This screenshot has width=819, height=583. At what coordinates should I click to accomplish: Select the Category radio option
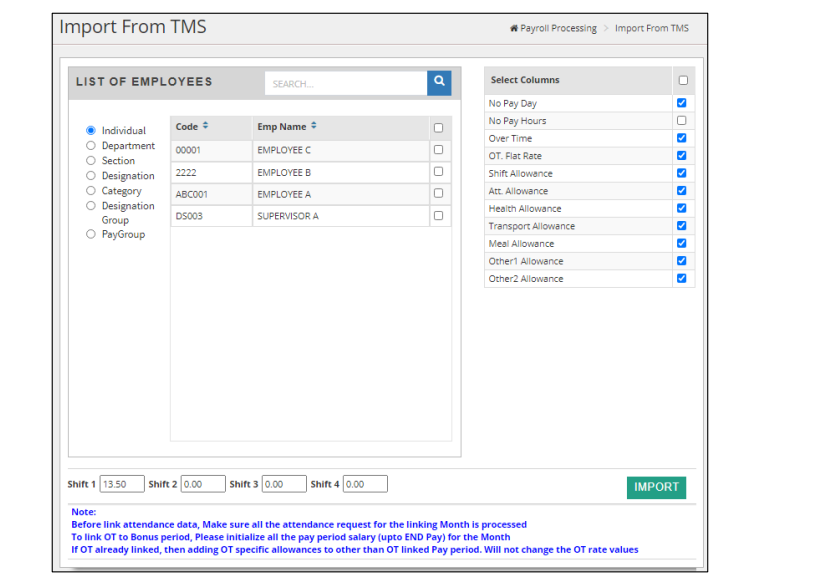[91, 190]
